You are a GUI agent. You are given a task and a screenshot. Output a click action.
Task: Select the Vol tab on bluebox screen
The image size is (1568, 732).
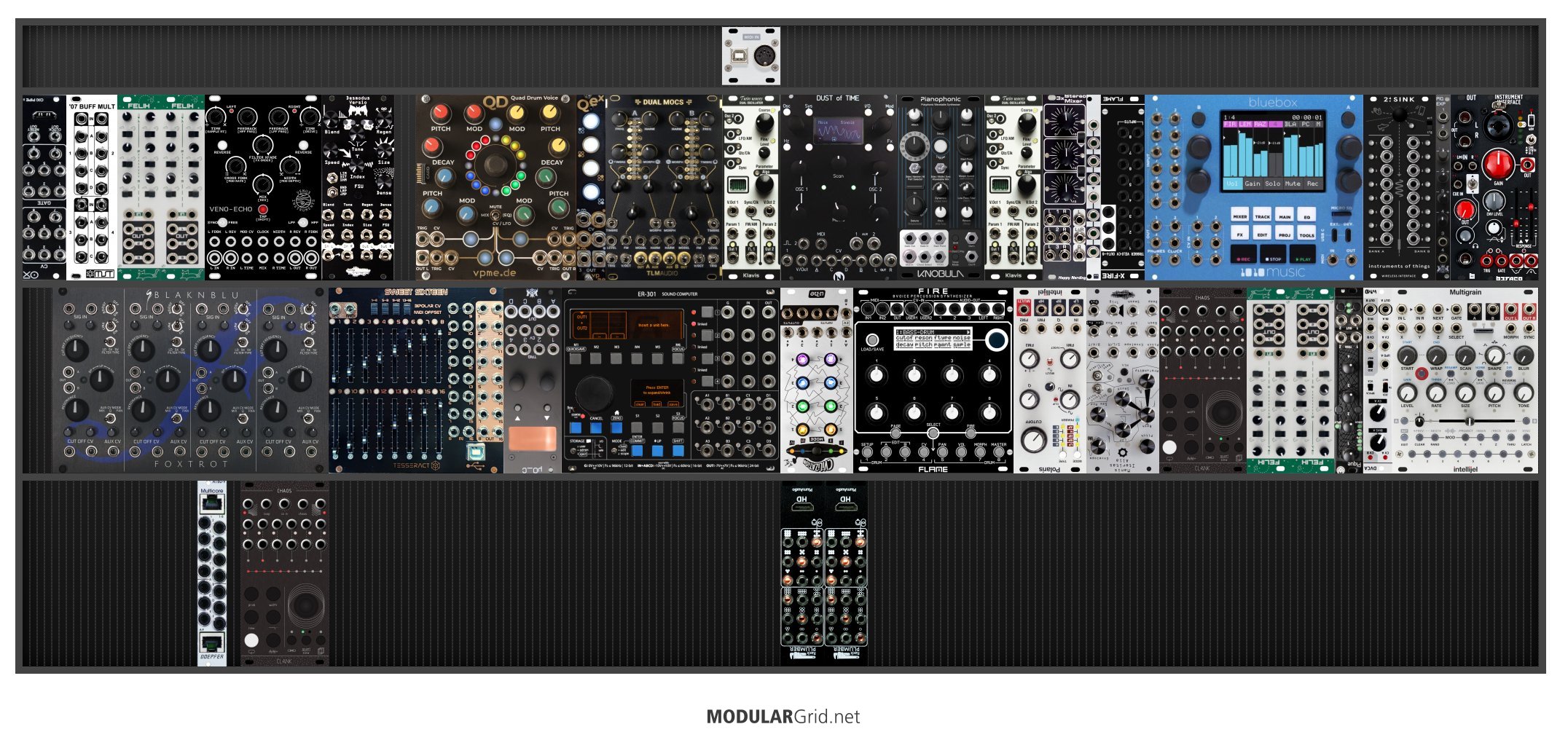click(1231, 184)
